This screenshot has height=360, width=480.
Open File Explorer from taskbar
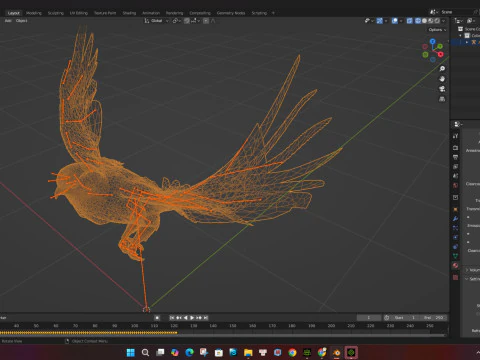248,352
